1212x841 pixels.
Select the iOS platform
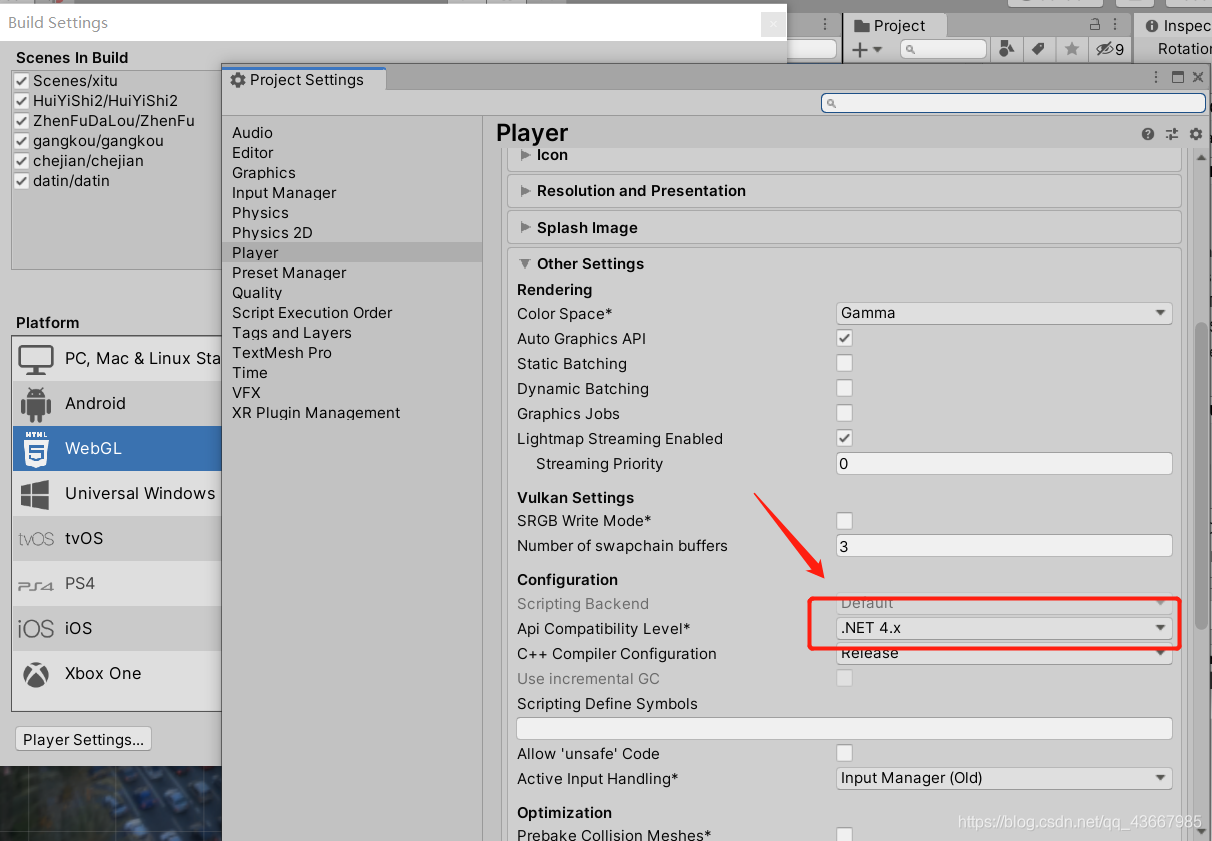click(117, 628)
